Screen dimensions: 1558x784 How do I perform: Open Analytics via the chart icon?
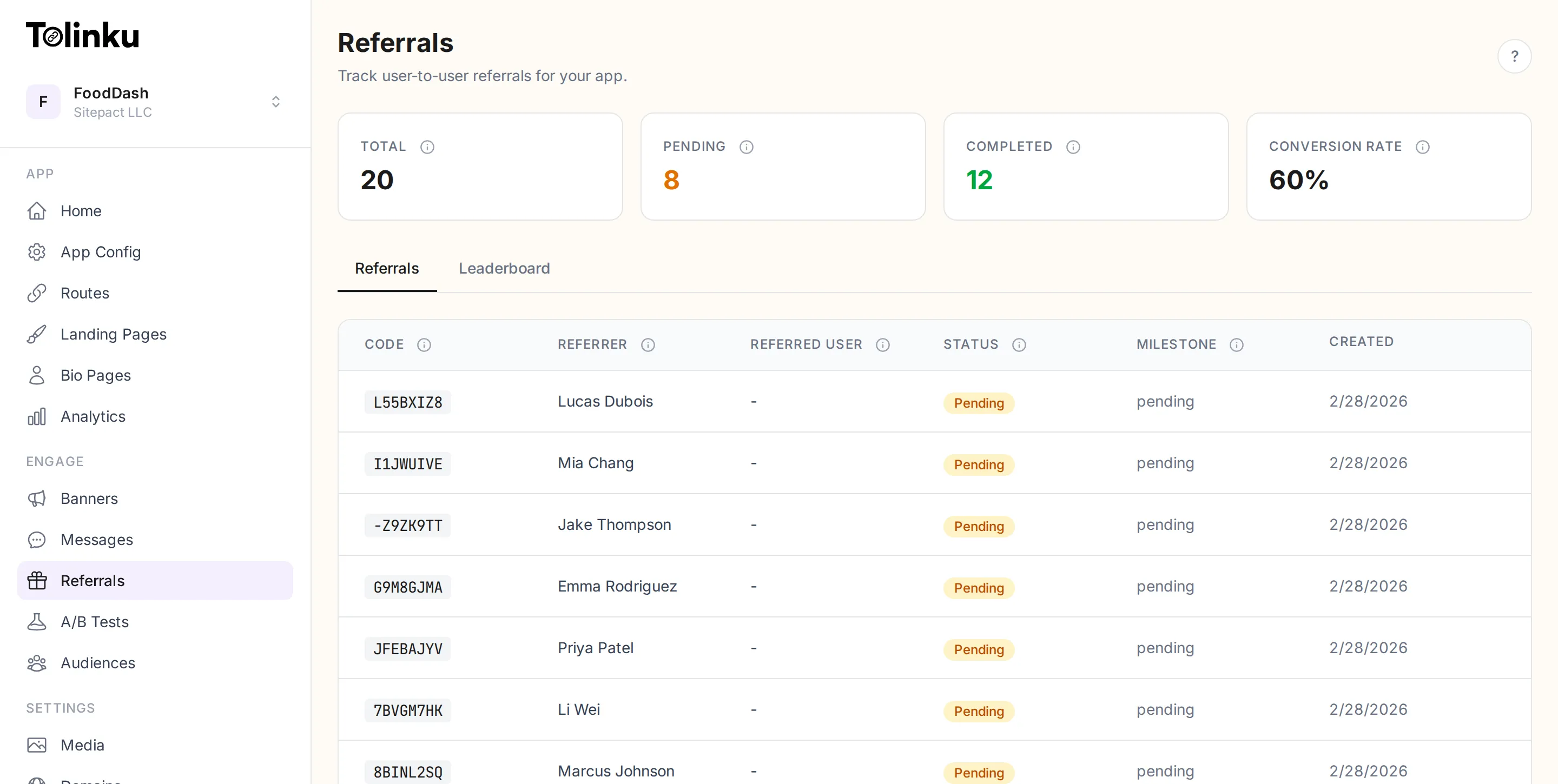[37, 416]
